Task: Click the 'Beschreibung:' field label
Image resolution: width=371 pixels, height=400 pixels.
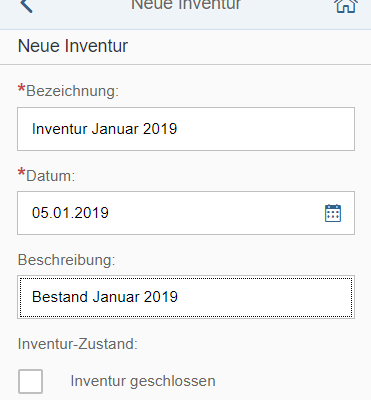Action: coord(66,260)
